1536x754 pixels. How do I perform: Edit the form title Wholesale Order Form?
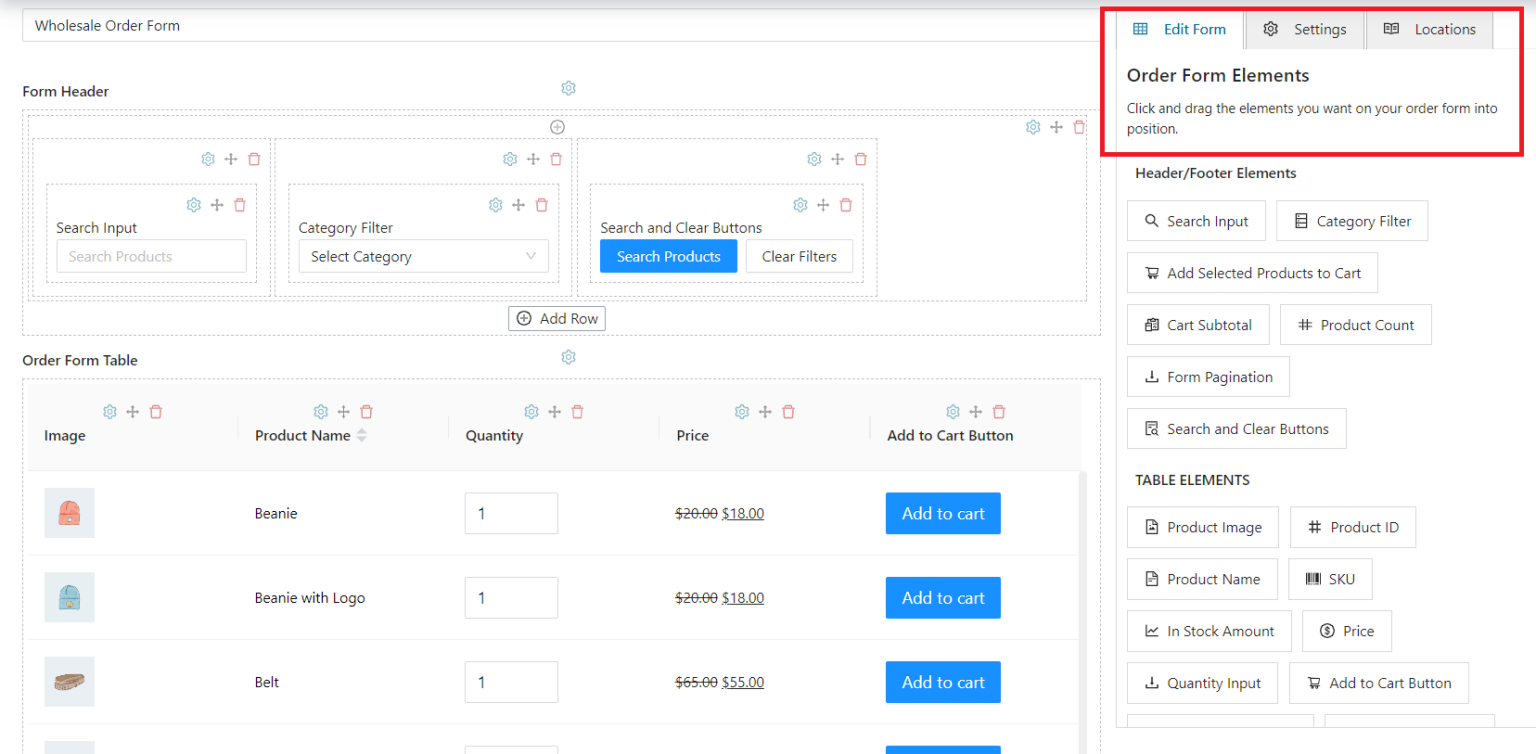pyautogui.click(x=107, y=25)
